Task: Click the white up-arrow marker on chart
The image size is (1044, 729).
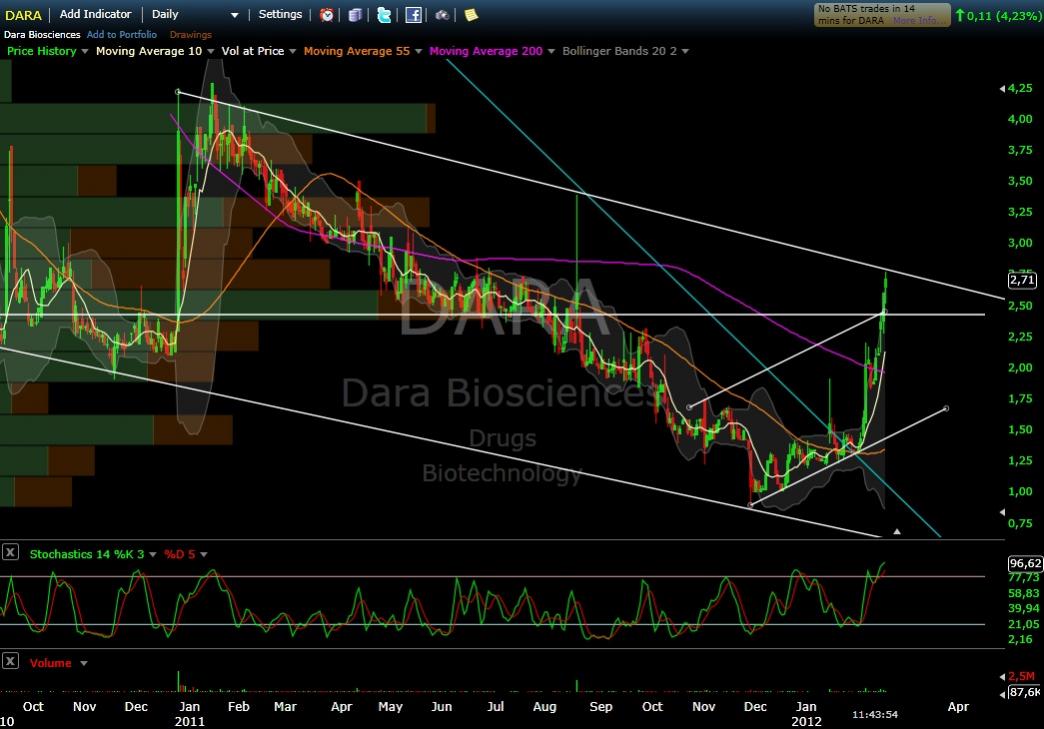Action: (897, 531)
